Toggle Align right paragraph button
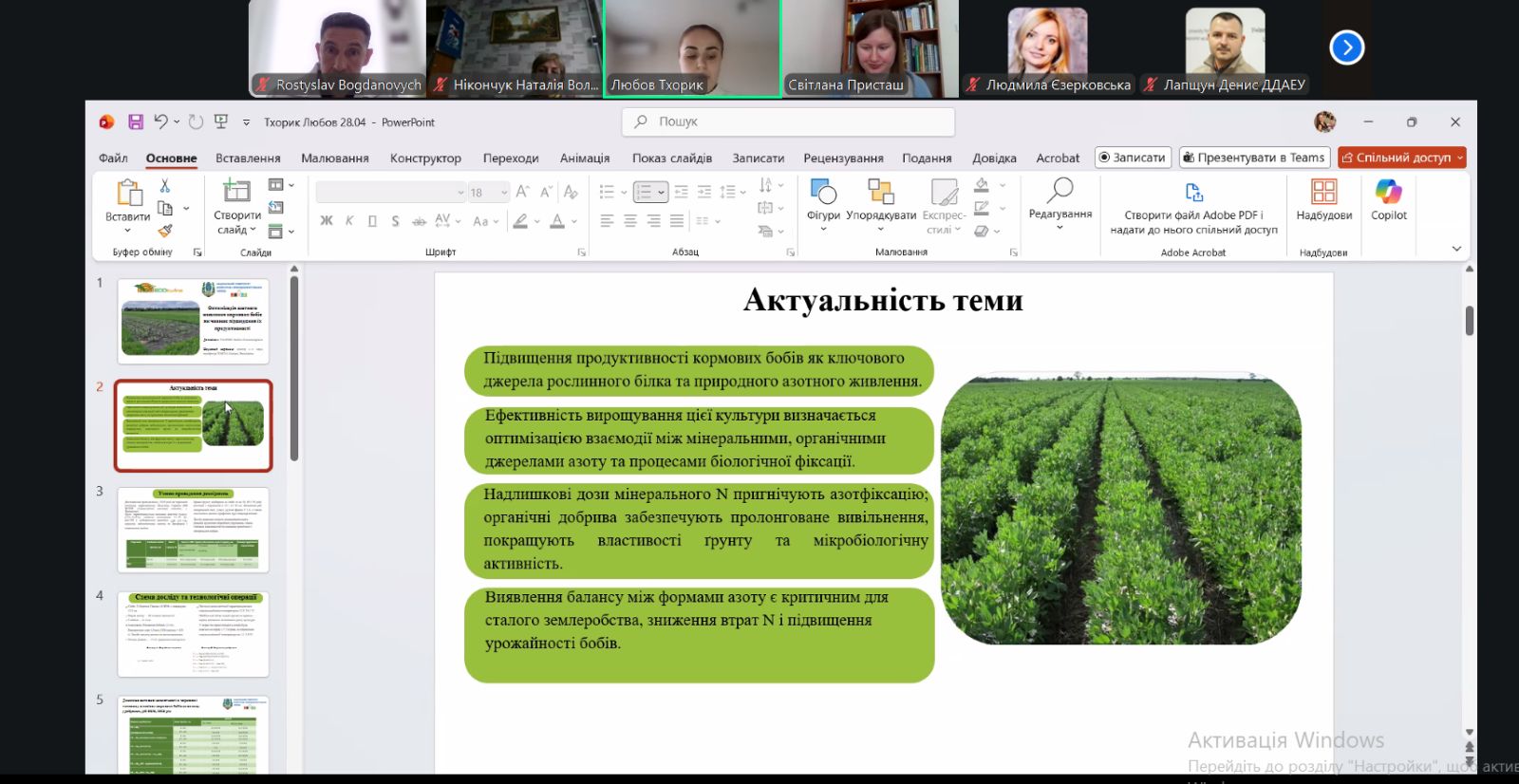Viewport: 1519px width, 784px height. [654, 220]
